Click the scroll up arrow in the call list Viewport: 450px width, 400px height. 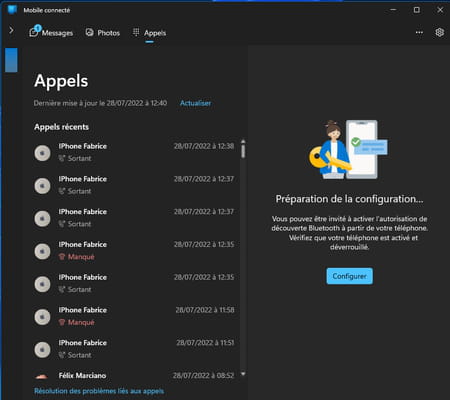pos(243,141)
